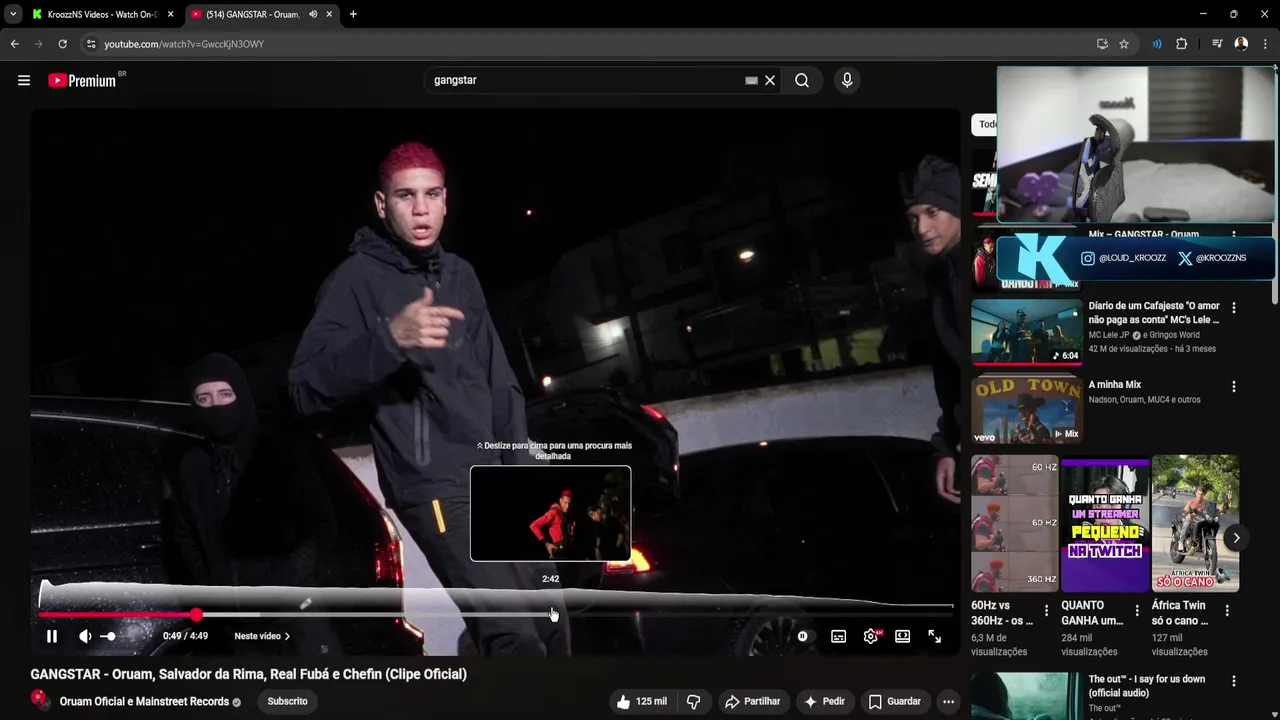Go forward in browser history
This screenshot has width=1280, height=720.
coord(38,44)
